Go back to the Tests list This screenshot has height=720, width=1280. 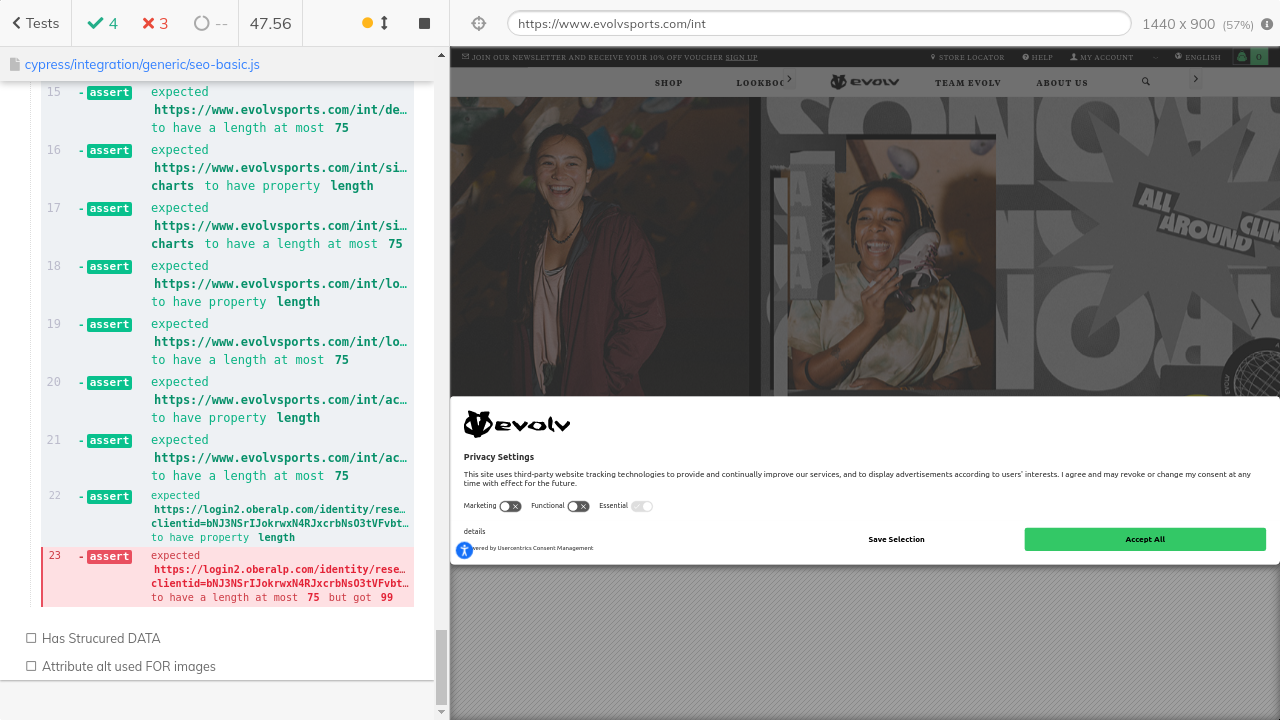(x=35, y=23)
